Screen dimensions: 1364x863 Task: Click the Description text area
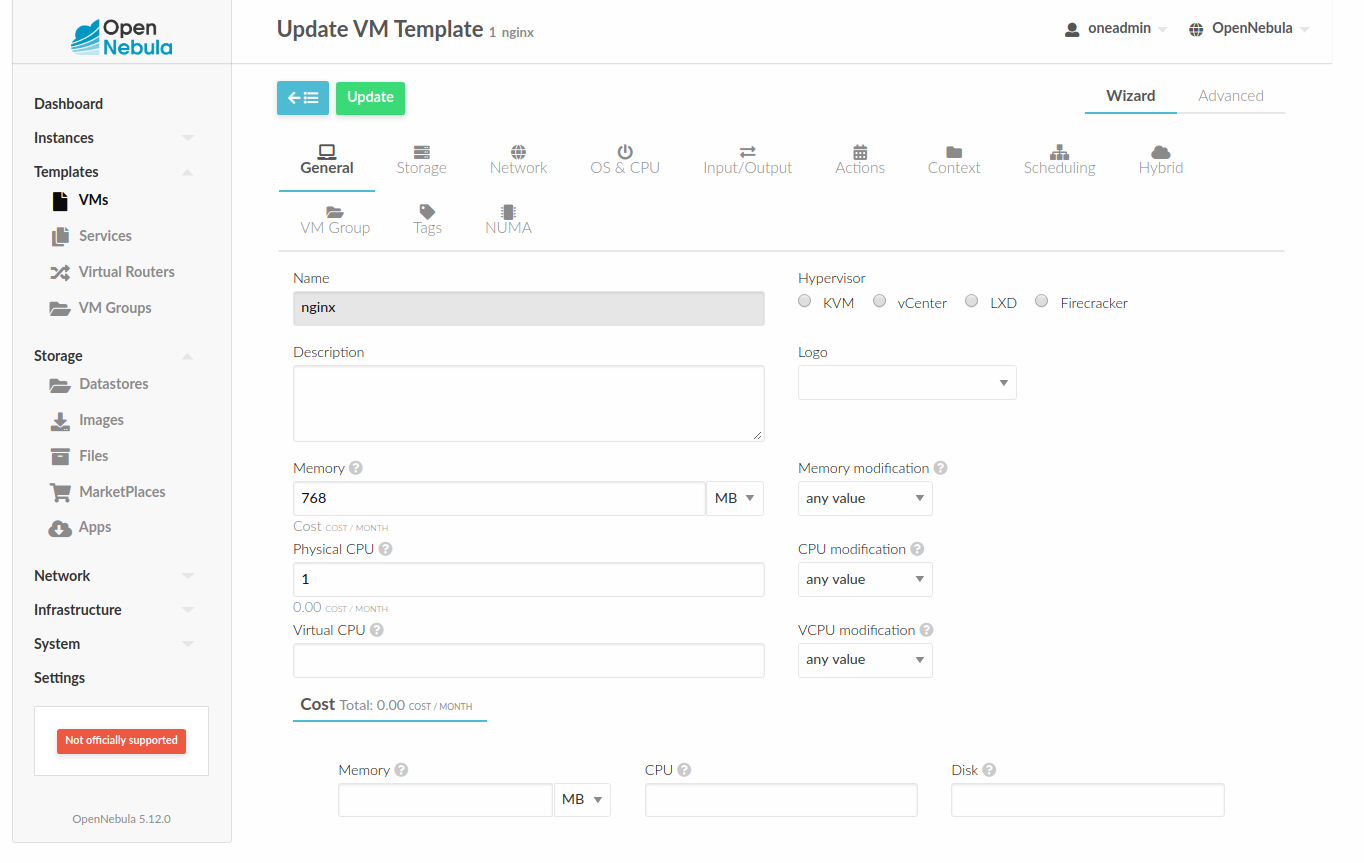[529, 403]
